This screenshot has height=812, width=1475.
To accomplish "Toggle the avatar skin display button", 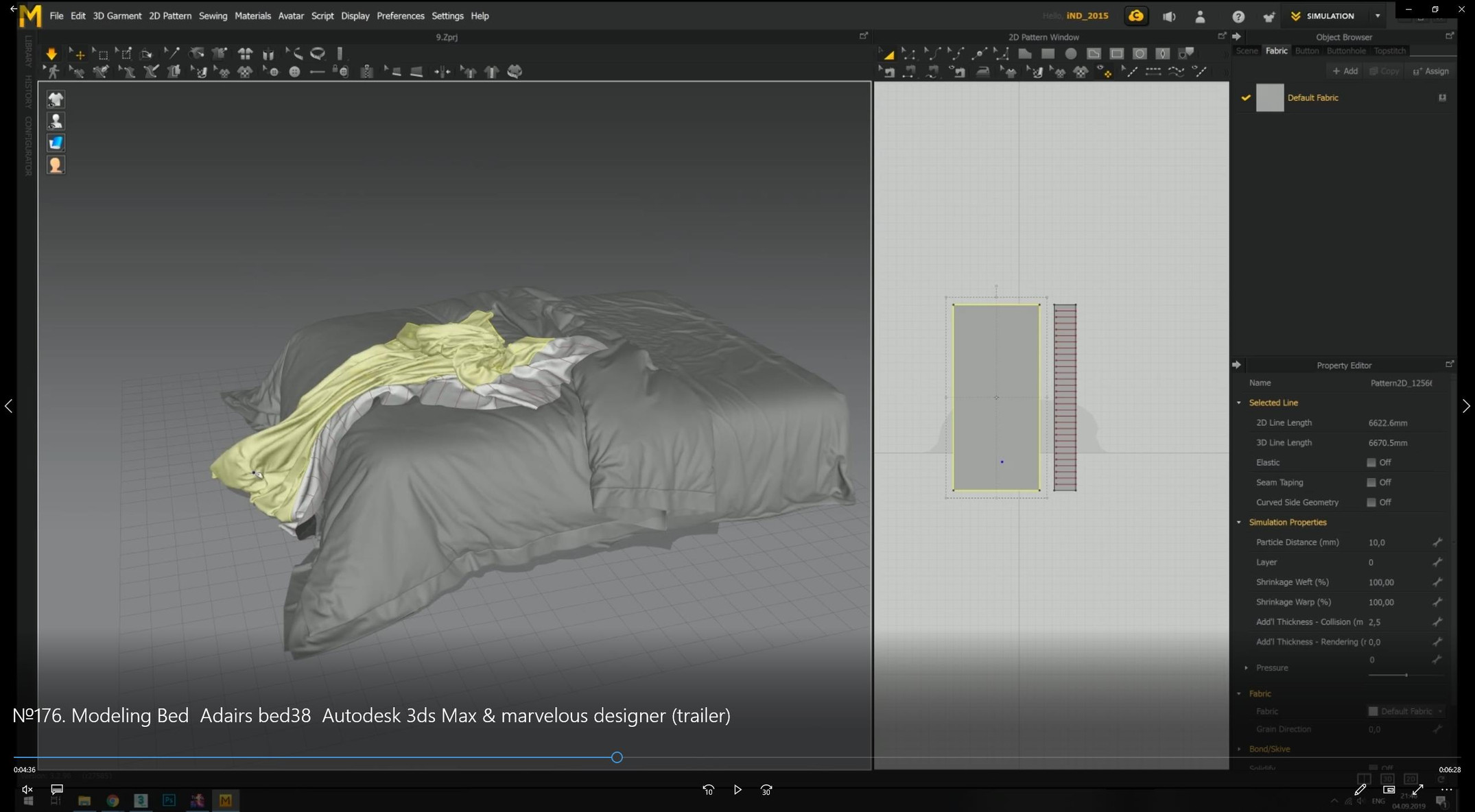I will click(56, 165).
